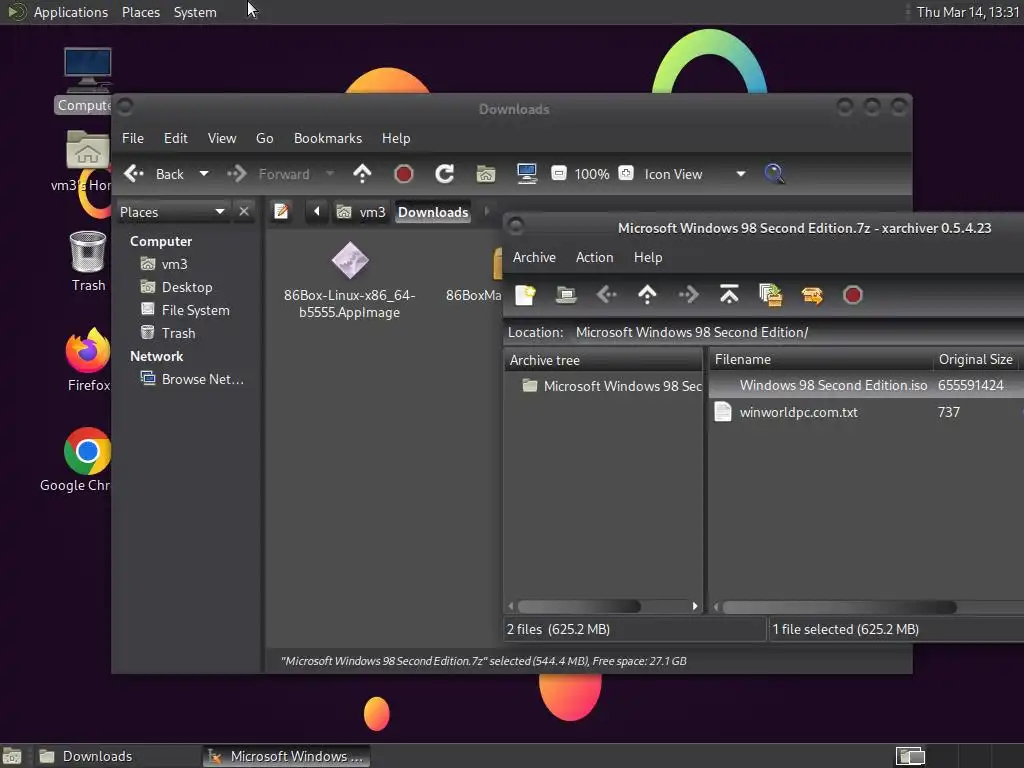Select Browse Network in Places sidebar
The width and height of the screenshot is (1024, 768).
(192, 379)
